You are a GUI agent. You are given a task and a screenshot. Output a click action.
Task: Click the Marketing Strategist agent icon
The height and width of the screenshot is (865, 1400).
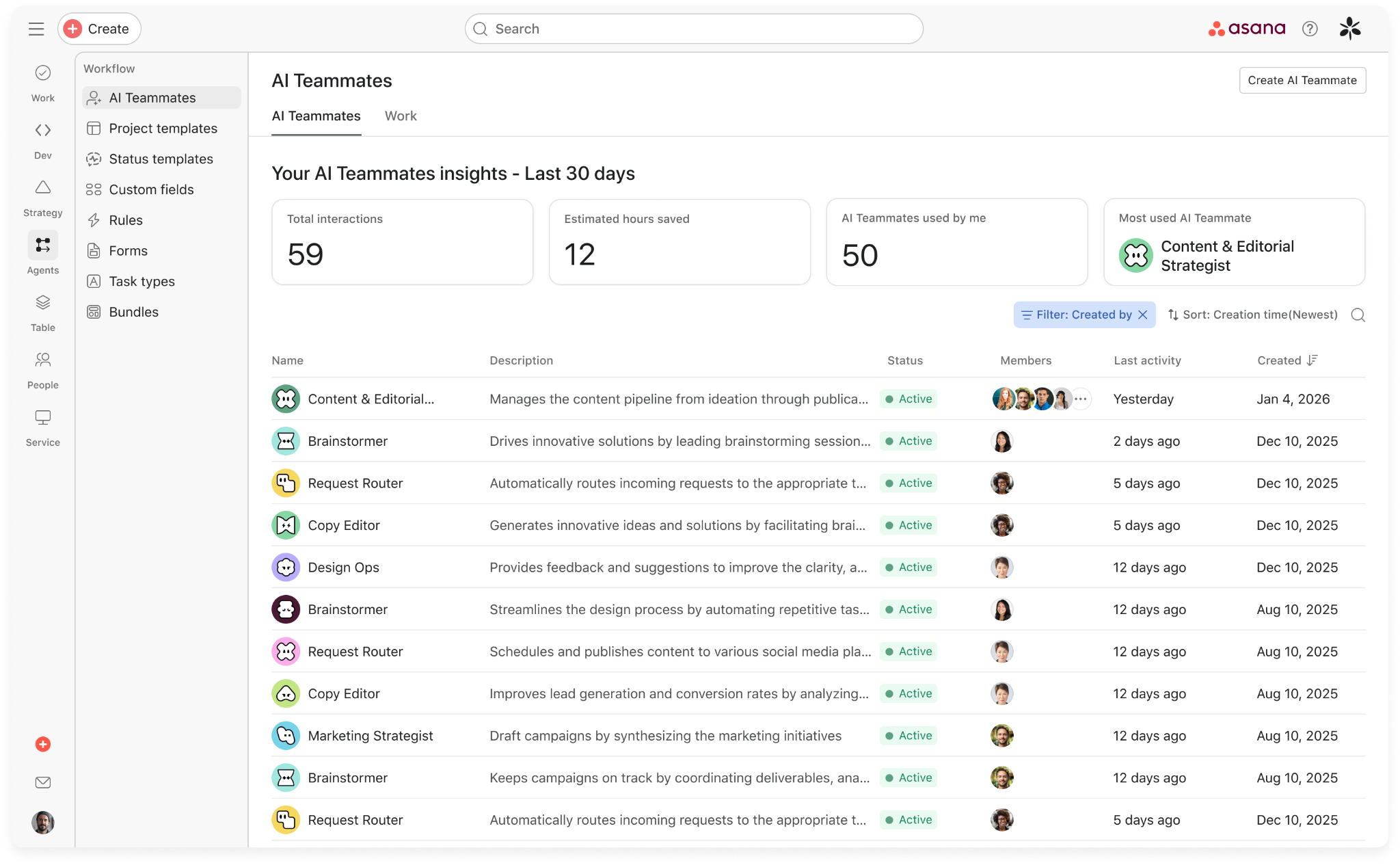click(x=286, y=736)
